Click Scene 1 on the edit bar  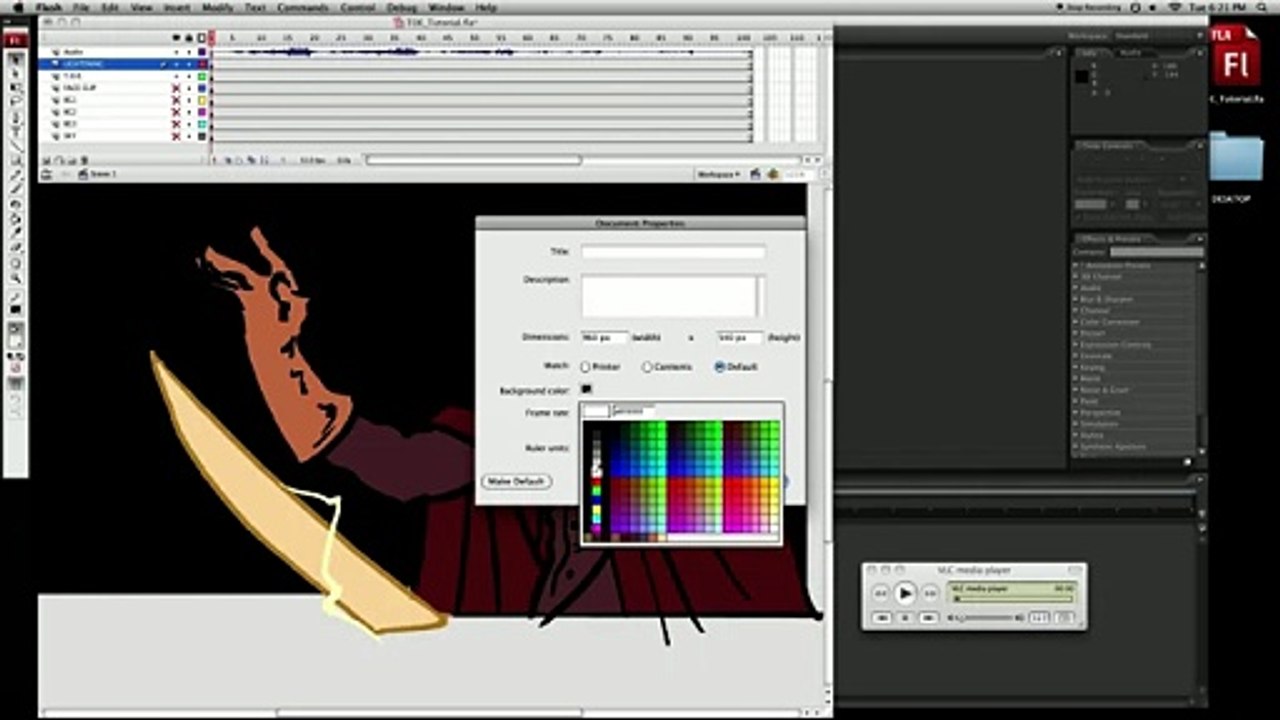coord(97,174)
